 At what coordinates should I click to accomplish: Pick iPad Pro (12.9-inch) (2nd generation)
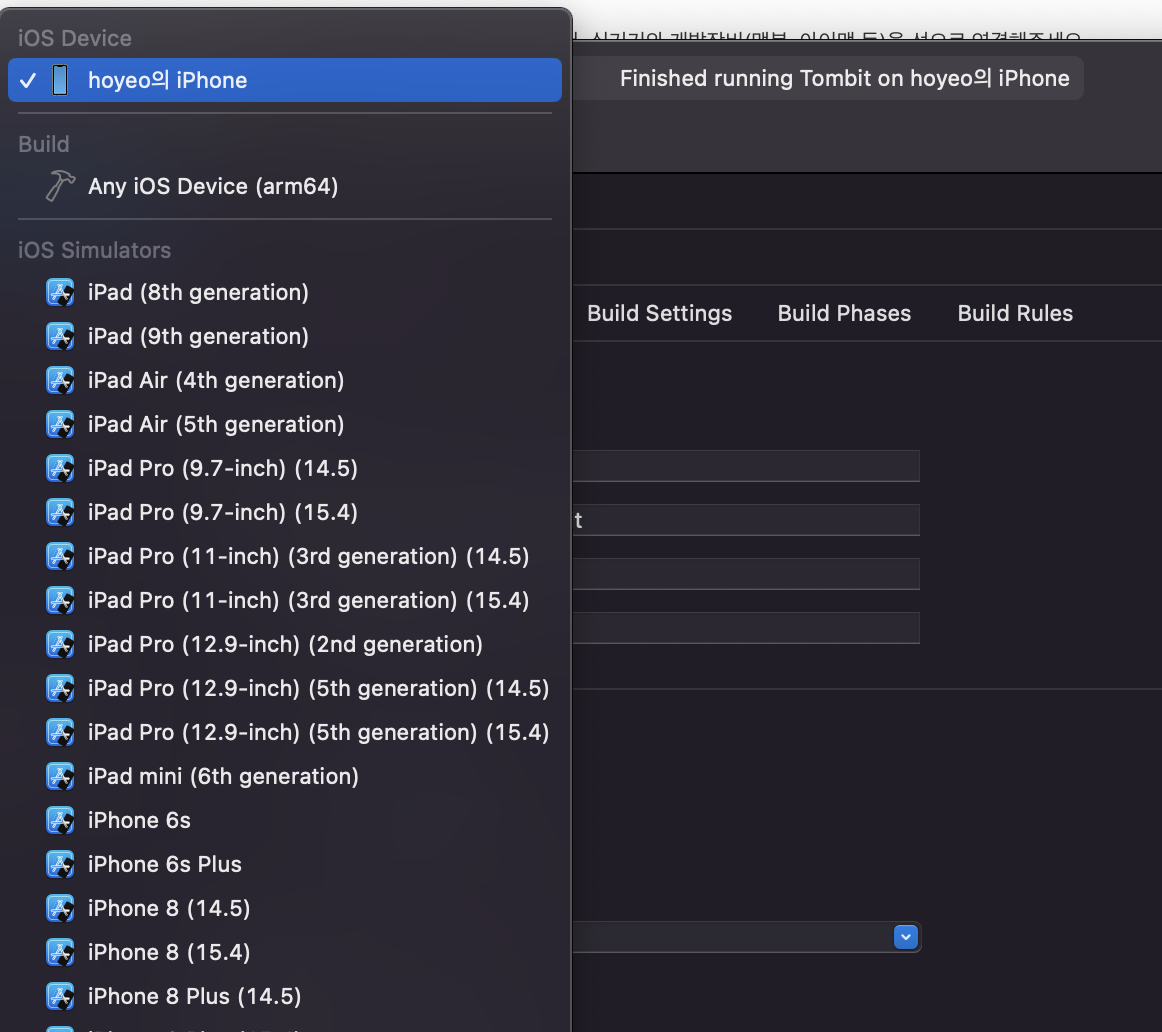tap(285, 645)
